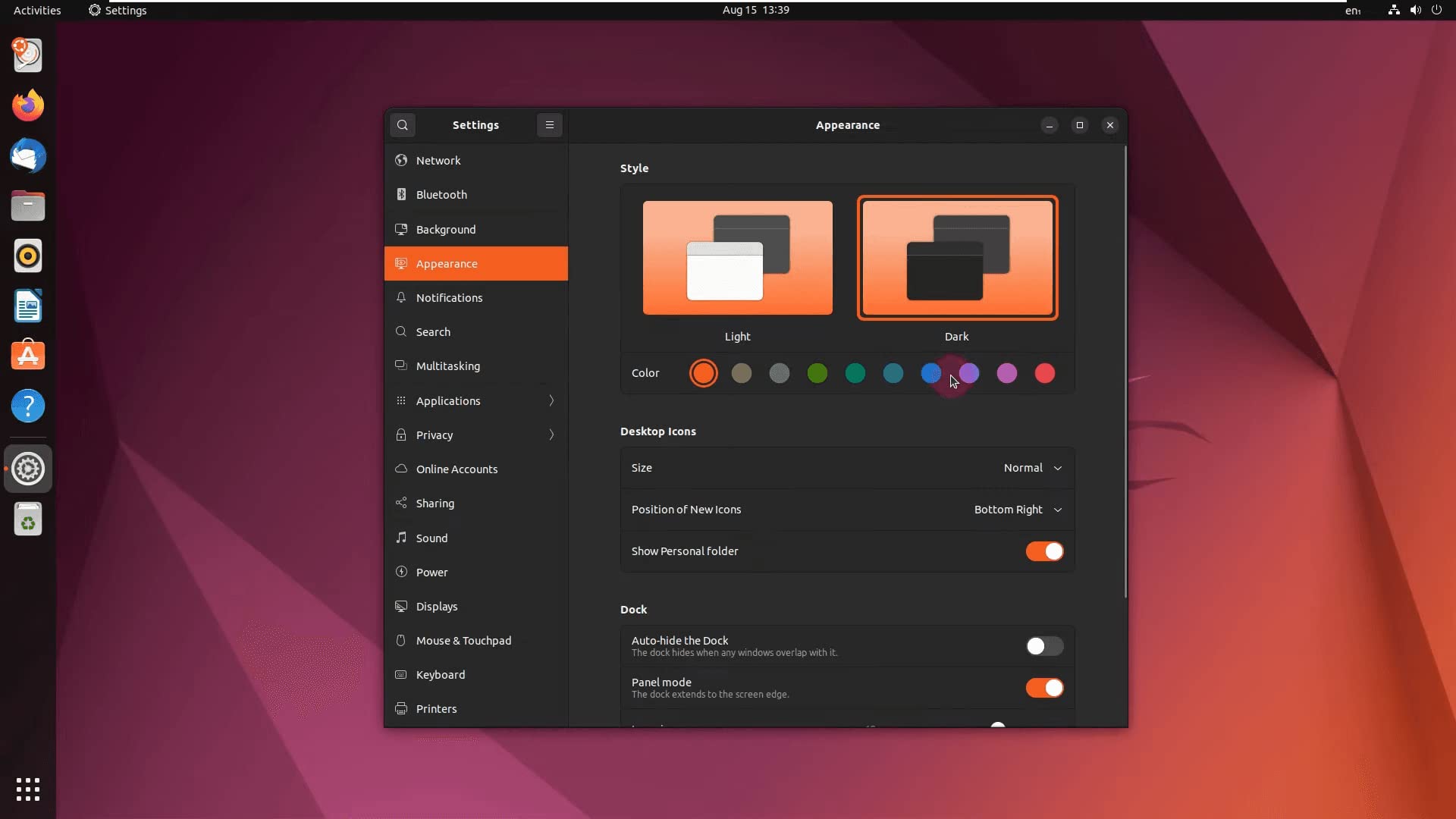The height and width of the screenshot is (819, 1456).
Task: Expand the Applications sidebar entry
Action: click(x=475, y=400)
